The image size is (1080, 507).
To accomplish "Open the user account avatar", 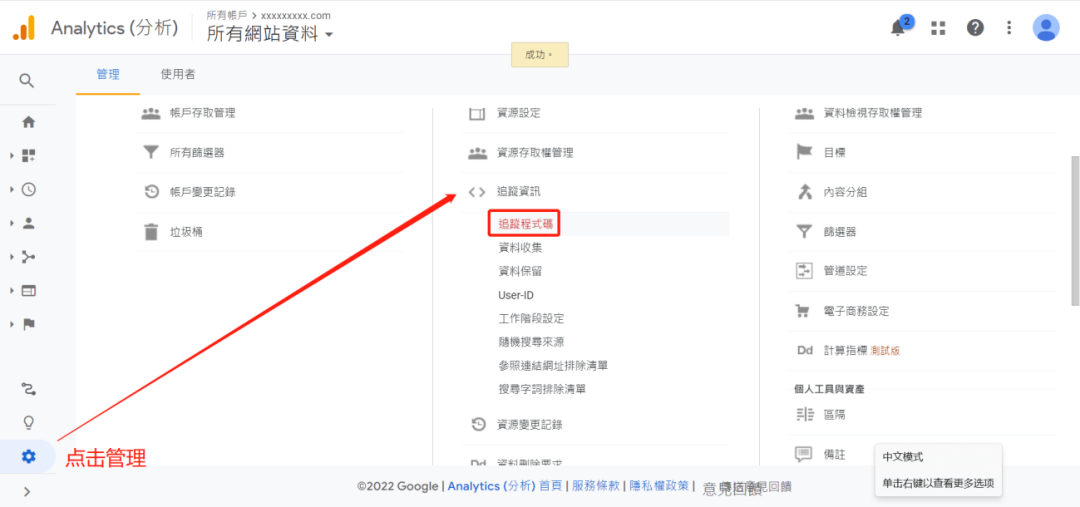I will coord(1046,28).
